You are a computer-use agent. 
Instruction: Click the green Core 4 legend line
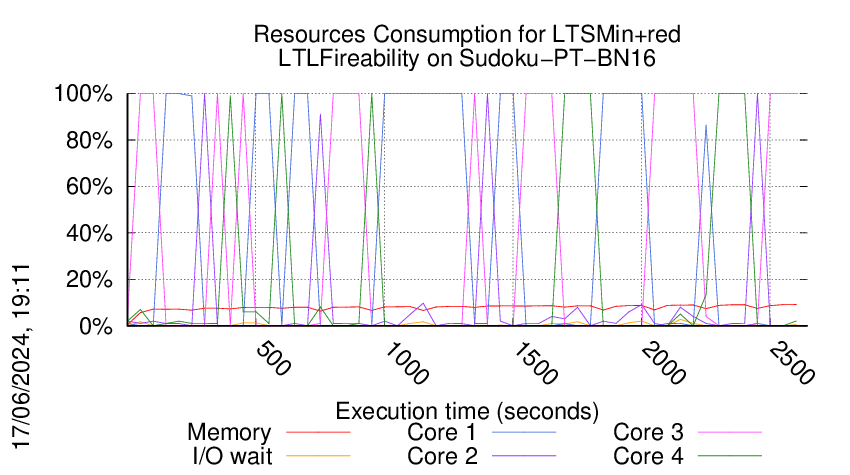pos(730,456)
